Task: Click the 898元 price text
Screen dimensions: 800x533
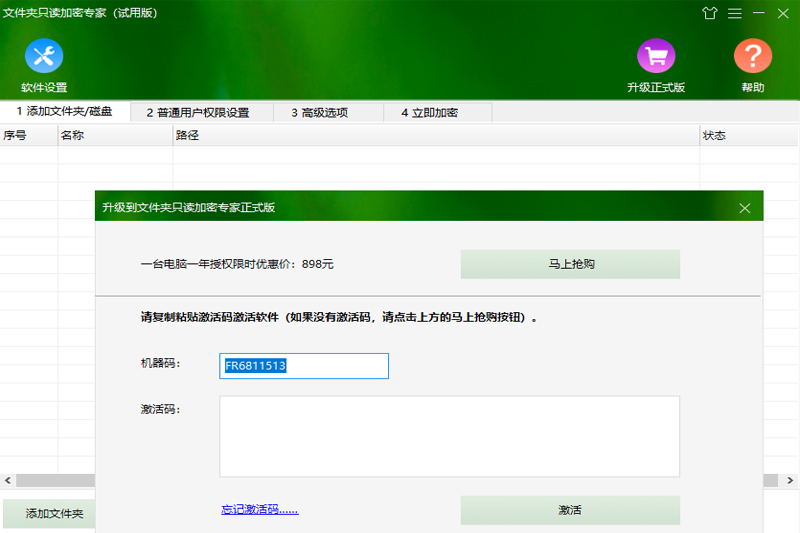Action: (x=317, y=264)
